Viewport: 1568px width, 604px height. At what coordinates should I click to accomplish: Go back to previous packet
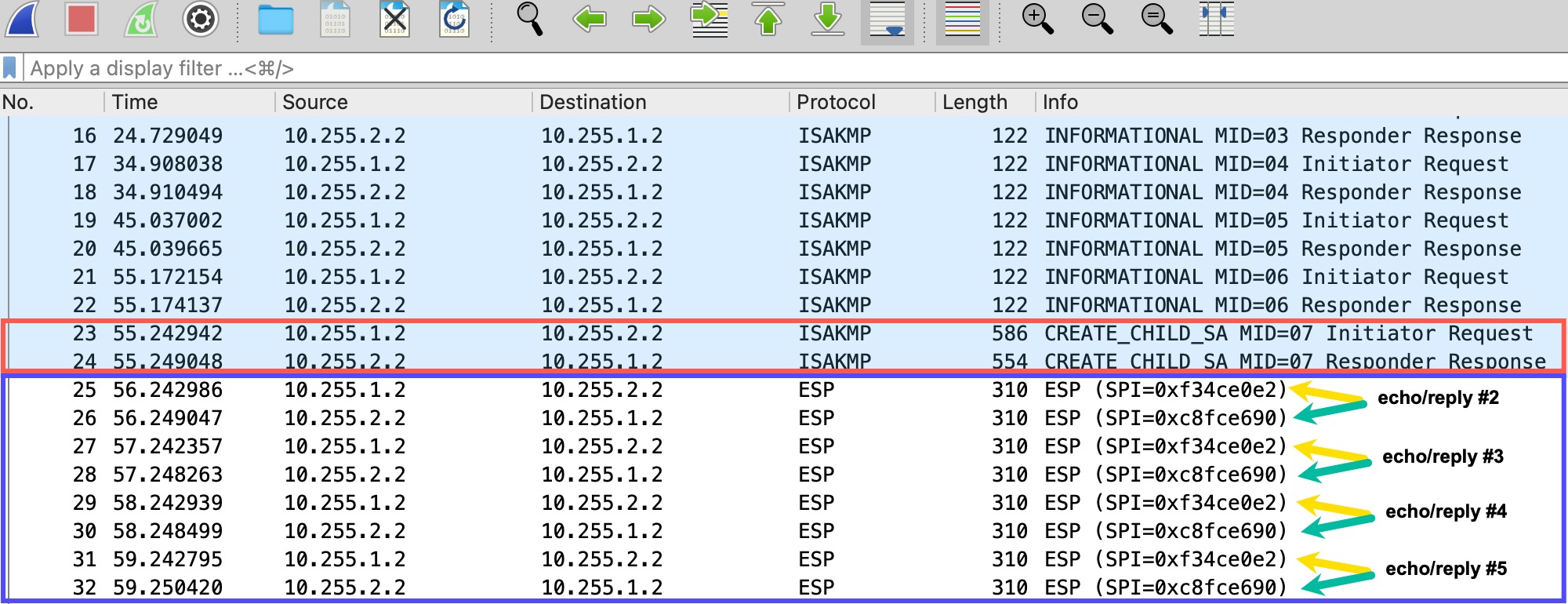click(x=590, y=20)
